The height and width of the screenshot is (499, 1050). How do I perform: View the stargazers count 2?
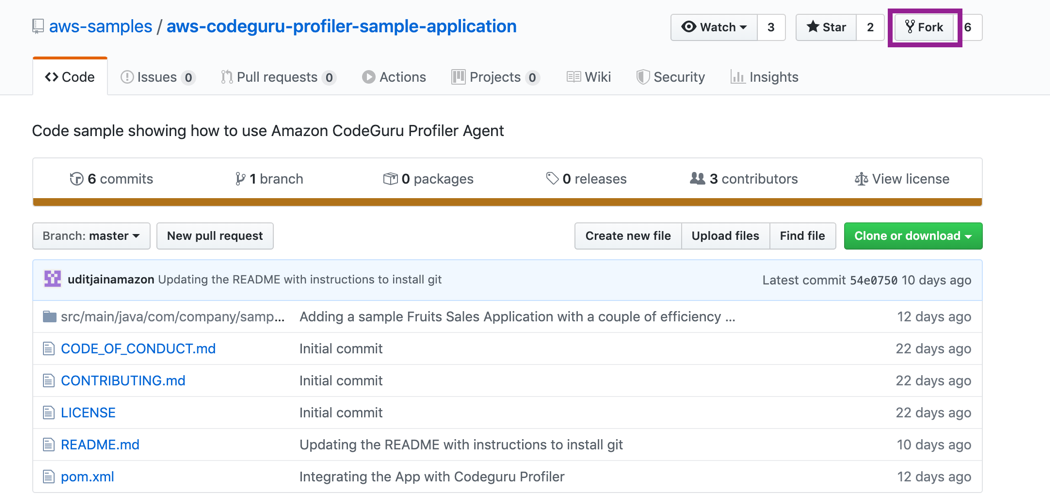click(x=870, y=27)
